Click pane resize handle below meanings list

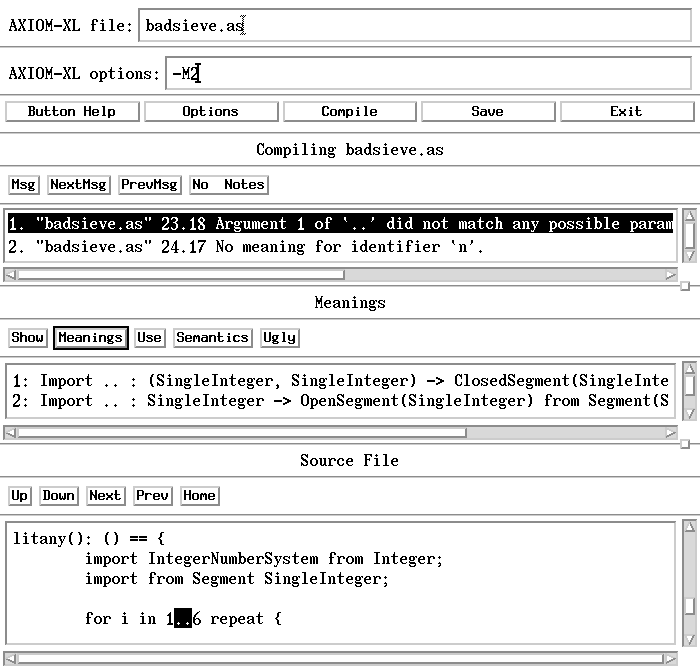pos(685,444)
